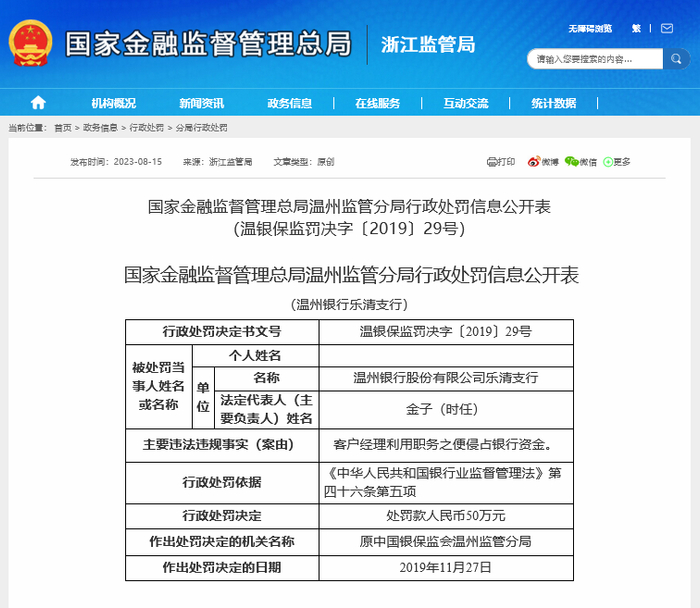Share via the WeChat icon
This screenshot has height=608, width=700.
tap(571, 162)
